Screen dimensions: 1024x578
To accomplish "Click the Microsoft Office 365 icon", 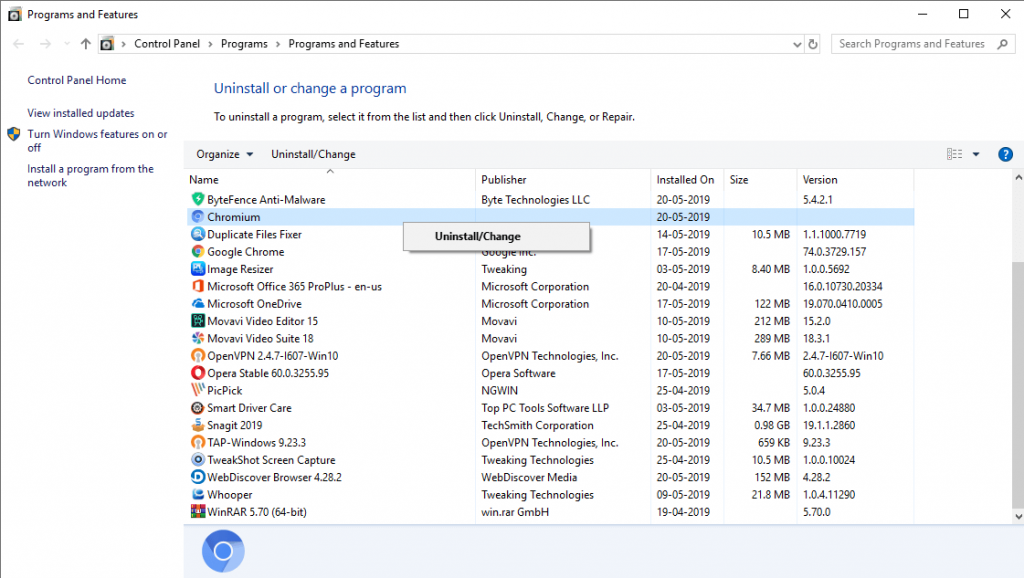I will tap(197, 286).
